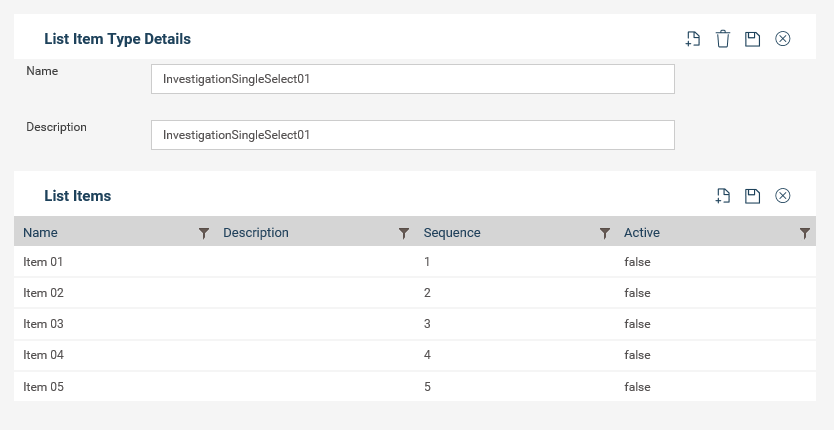Cancel changes in List Items panel

click(782, 196)
